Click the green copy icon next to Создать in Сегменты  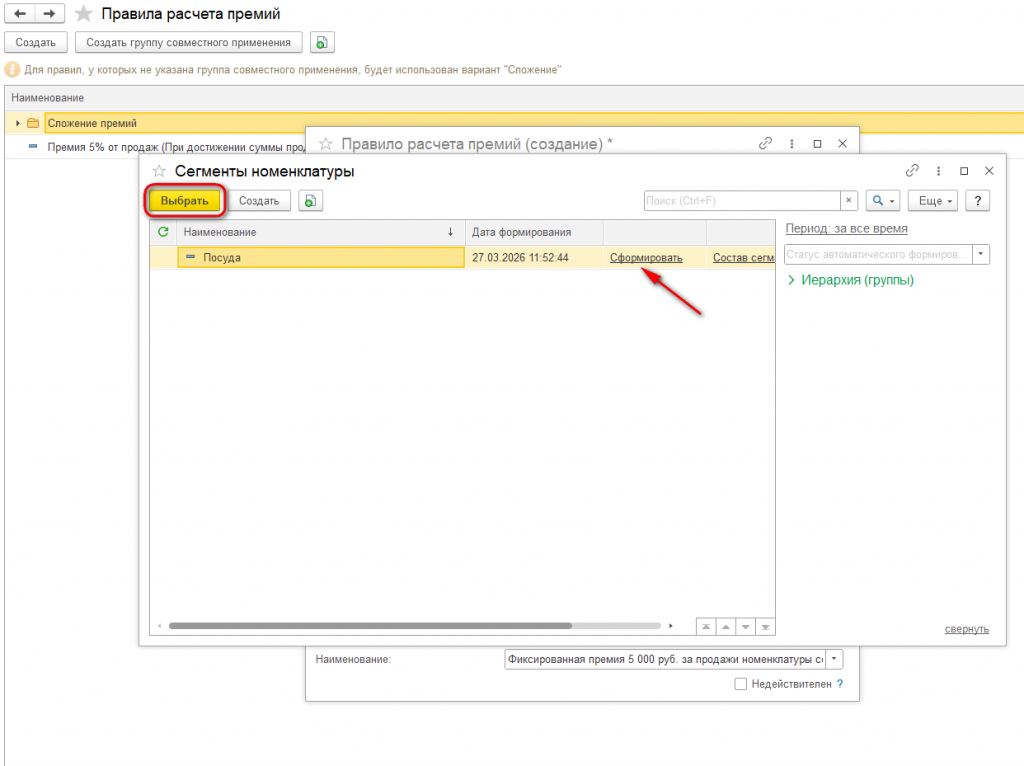pyautogui.click(x=311, y=200)
